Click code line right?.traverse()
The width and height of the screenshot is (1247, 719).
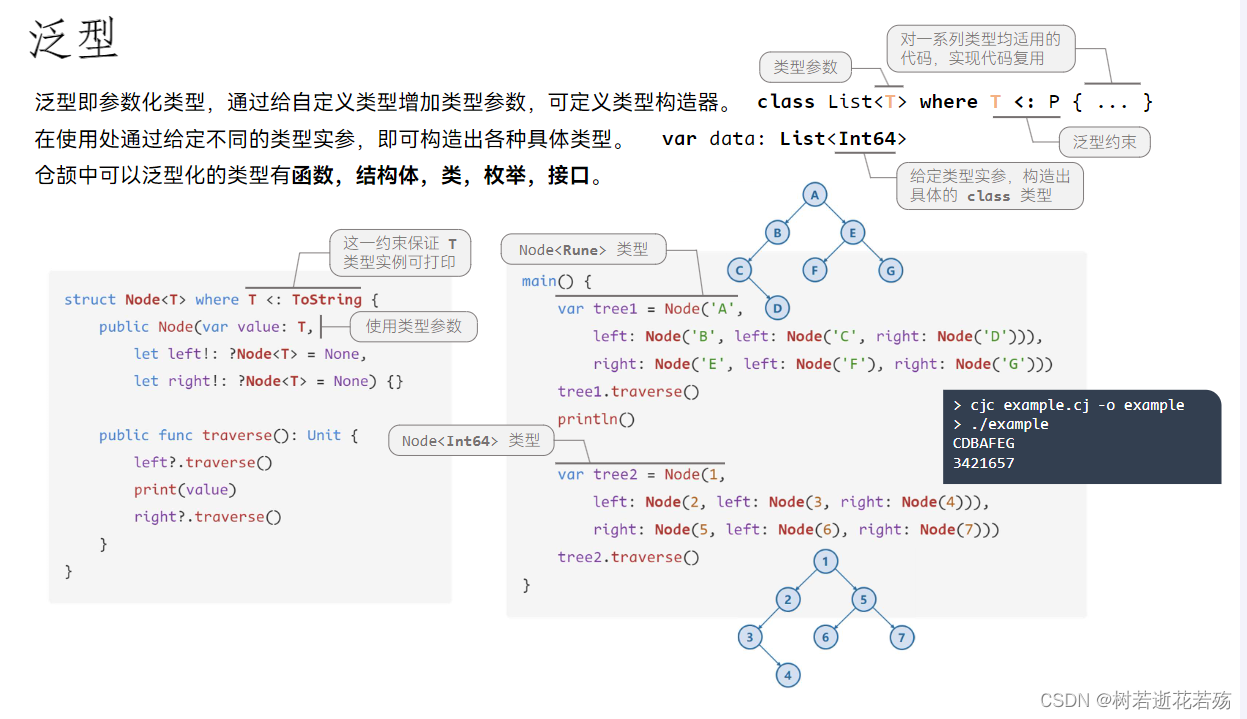point(207,517)
